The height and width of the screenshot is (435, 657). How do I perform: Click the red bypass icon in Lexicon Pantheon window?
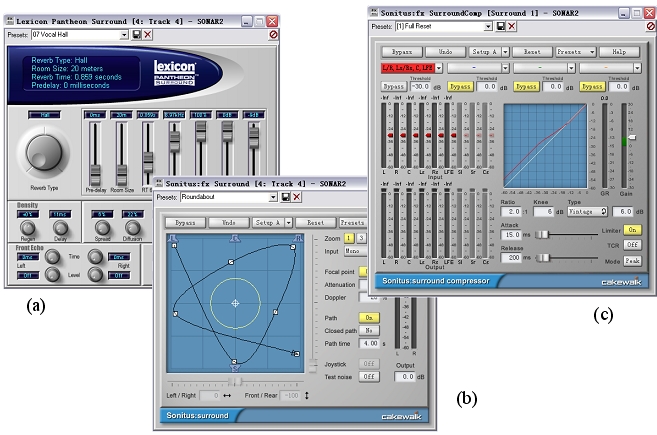coord(273,34)
